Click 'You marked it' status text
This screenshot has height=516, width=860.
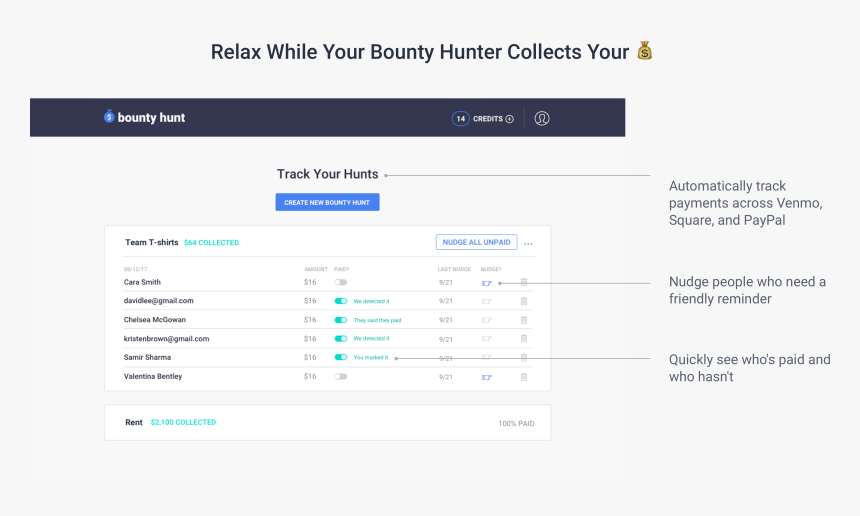(x=371, y=358)
